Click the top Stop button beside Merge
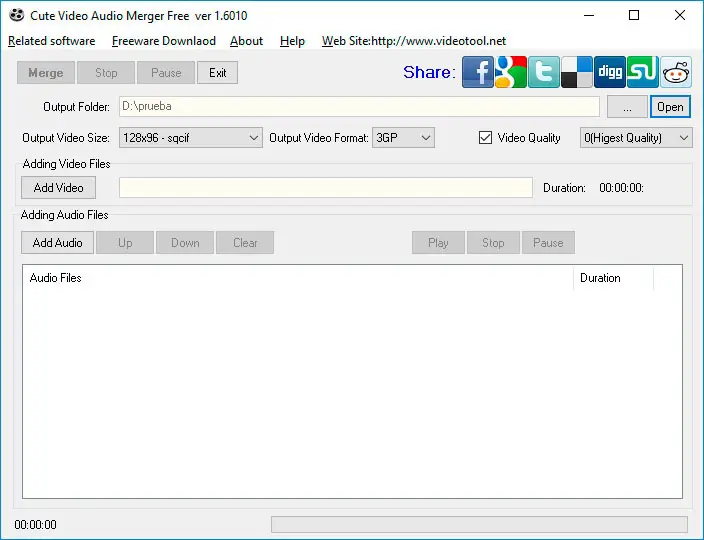704x540 pixels. click(106, 73)
